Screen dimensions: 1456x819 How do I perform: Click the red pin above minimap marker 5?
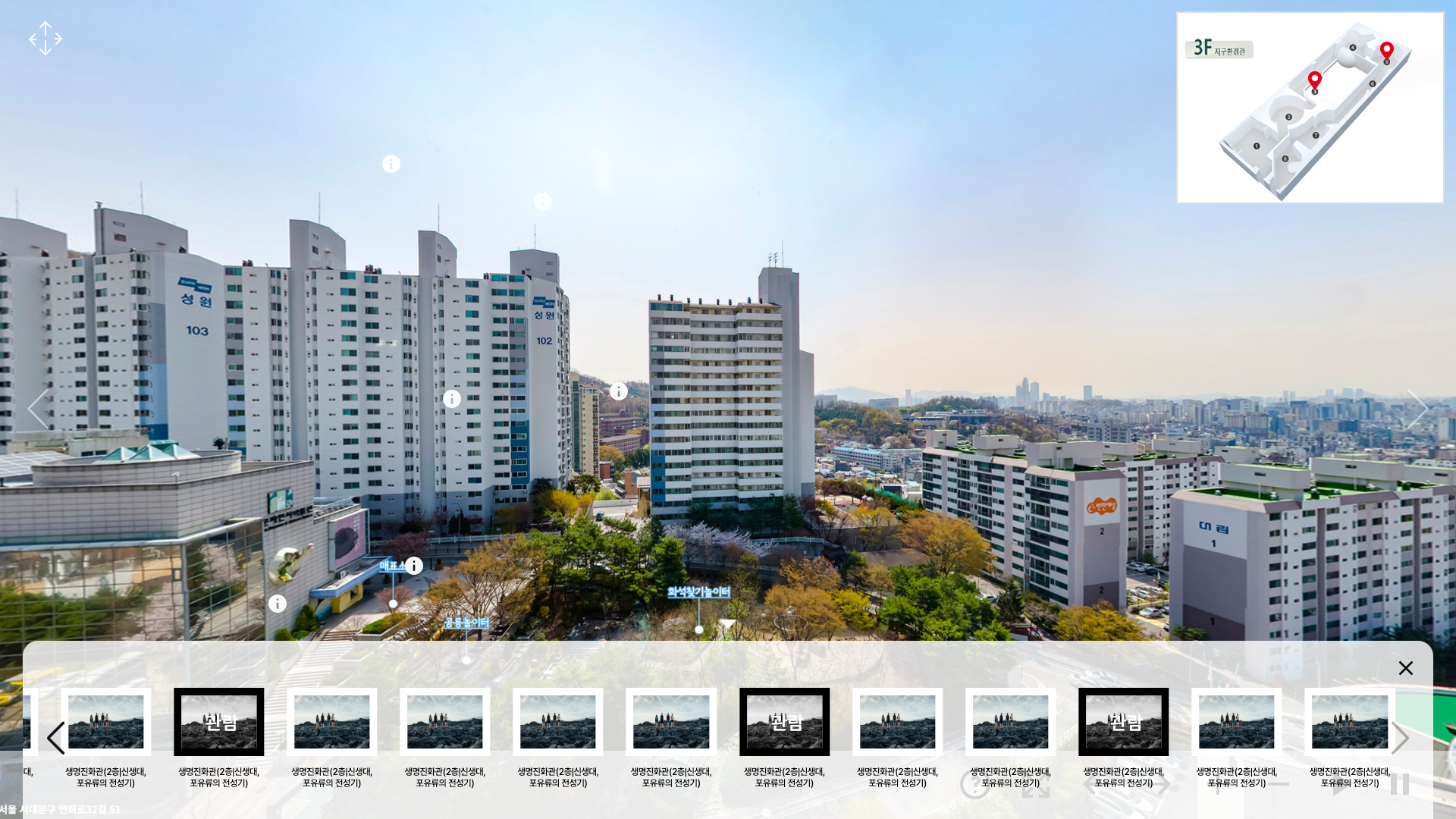(x=1387, y=51)
